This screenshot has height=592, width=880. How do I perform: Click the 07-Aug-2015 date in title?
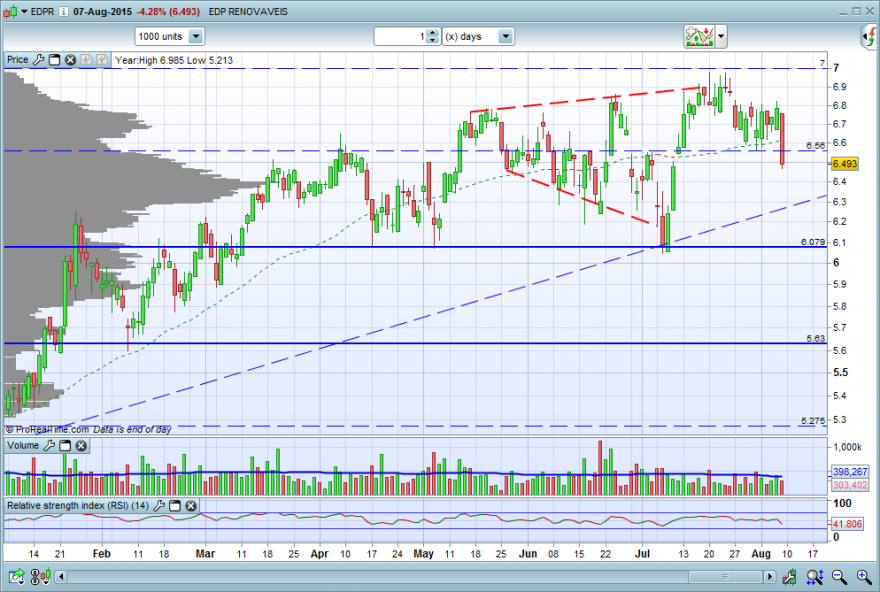102,11
